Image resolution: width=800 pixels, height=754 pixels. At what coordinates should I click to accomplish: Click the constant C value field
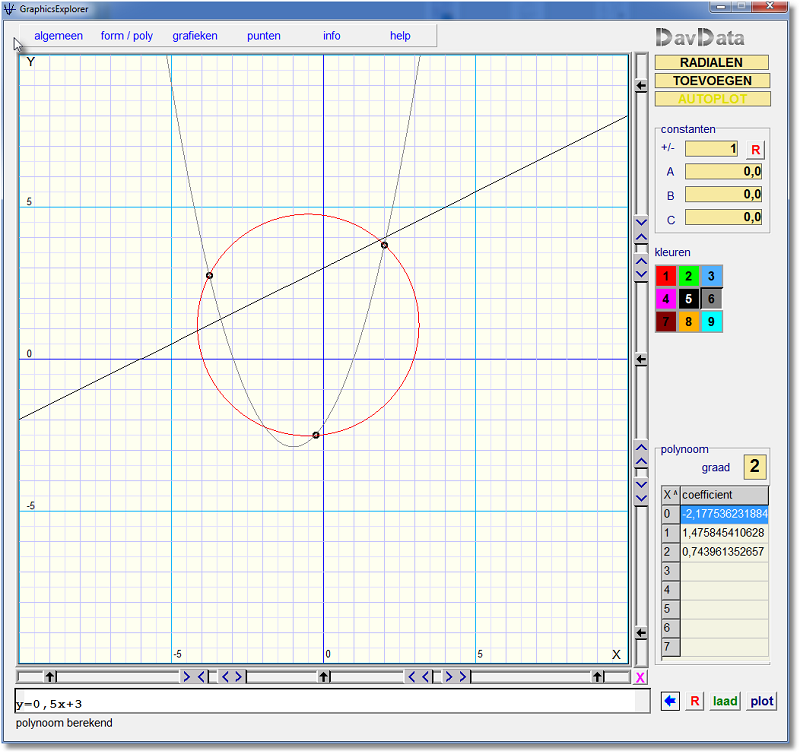723,217
